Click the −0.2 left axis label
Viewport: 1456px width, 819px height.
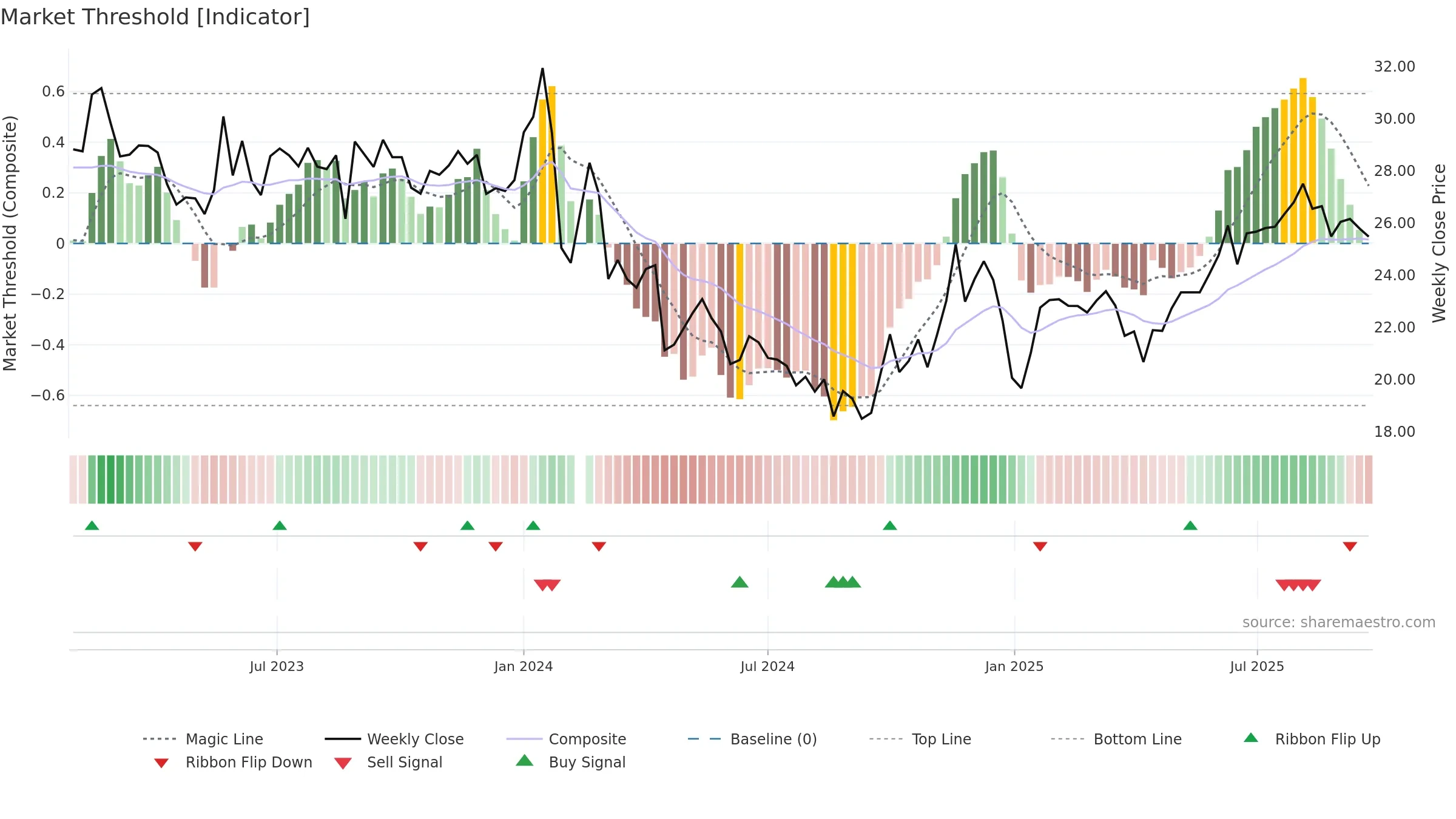pos(48,294)
